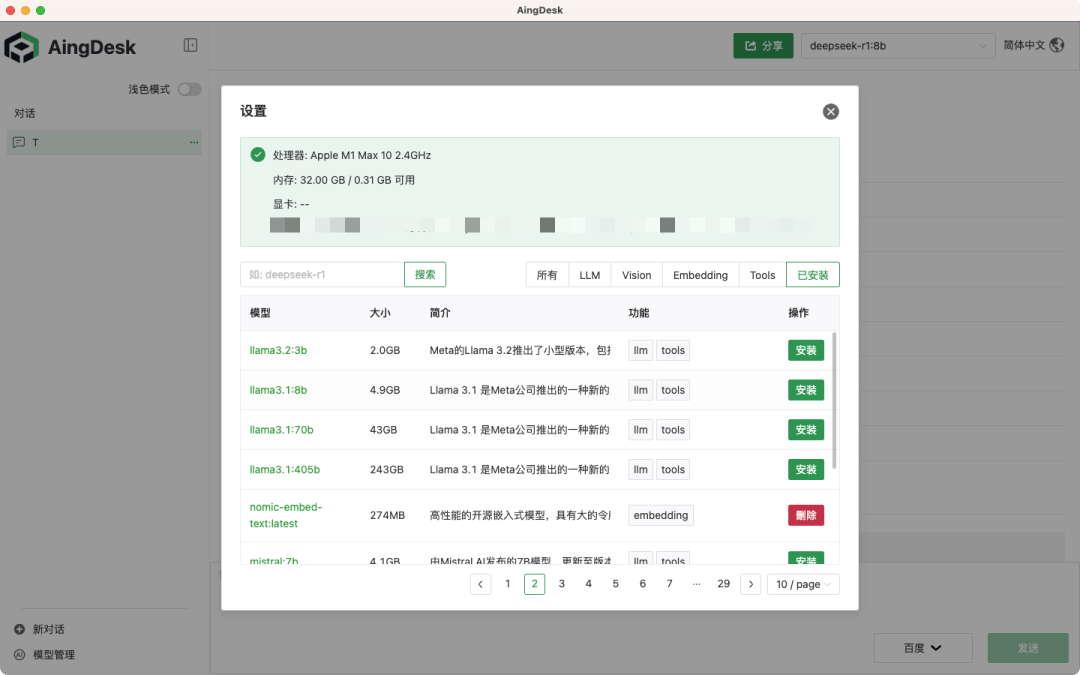The height and width of the screenshot is (675, 1080).
Task: Toggle the 浅色模式 light mode switch
Action: point(189,90)
